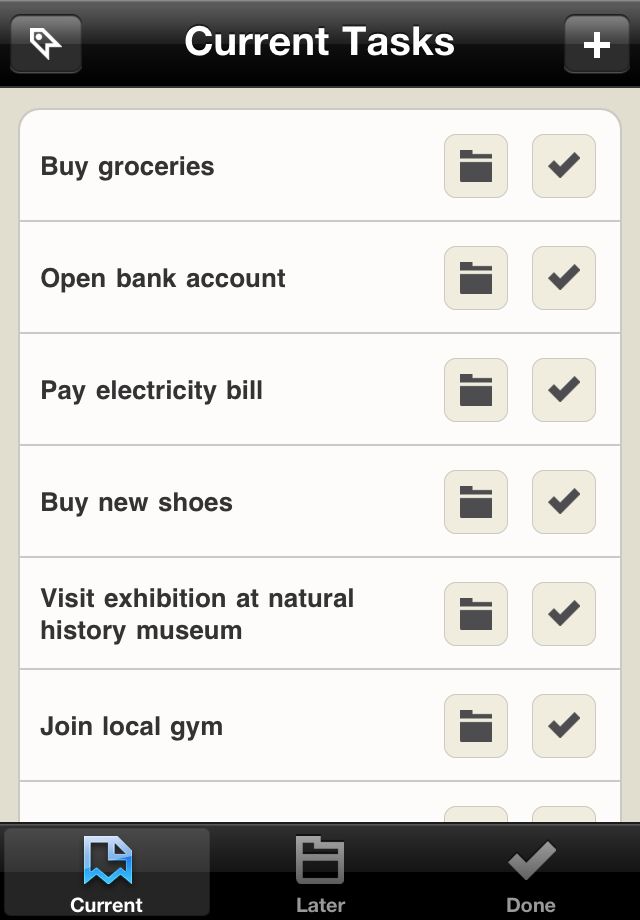
Task: Move museum exhibition task to later folder
Action: tap(476, 614)
